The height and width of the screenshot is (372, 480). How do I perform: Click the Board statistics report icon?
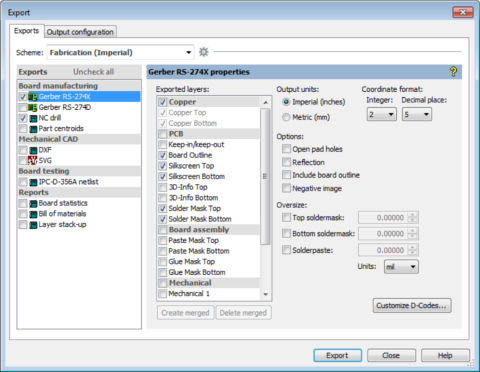point(33,203)
